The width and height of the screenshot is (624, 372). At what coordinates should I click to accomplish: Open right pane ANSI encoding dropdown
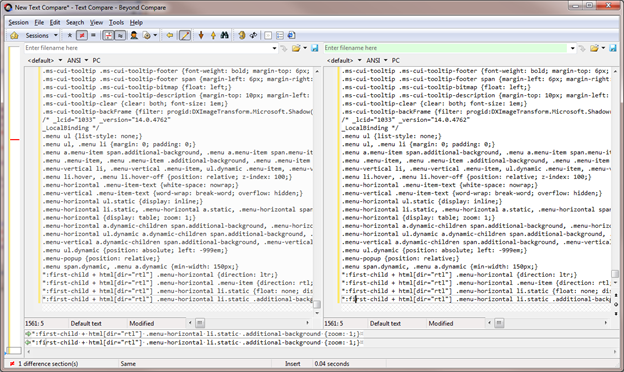click(x=376, y=60)
